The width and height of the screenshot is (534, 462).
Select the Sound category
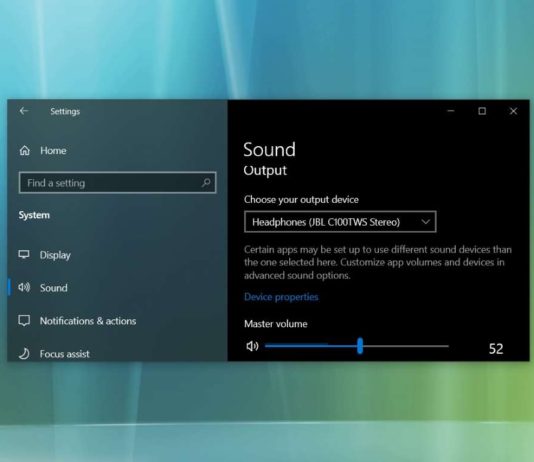point(53,288)
